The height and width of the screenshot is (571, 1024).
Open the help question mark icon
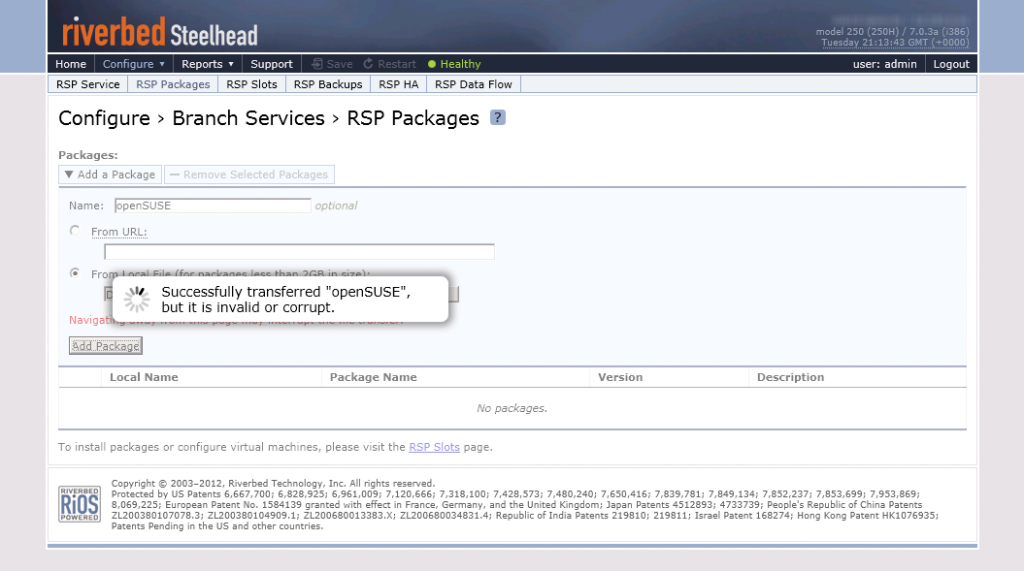498,118
